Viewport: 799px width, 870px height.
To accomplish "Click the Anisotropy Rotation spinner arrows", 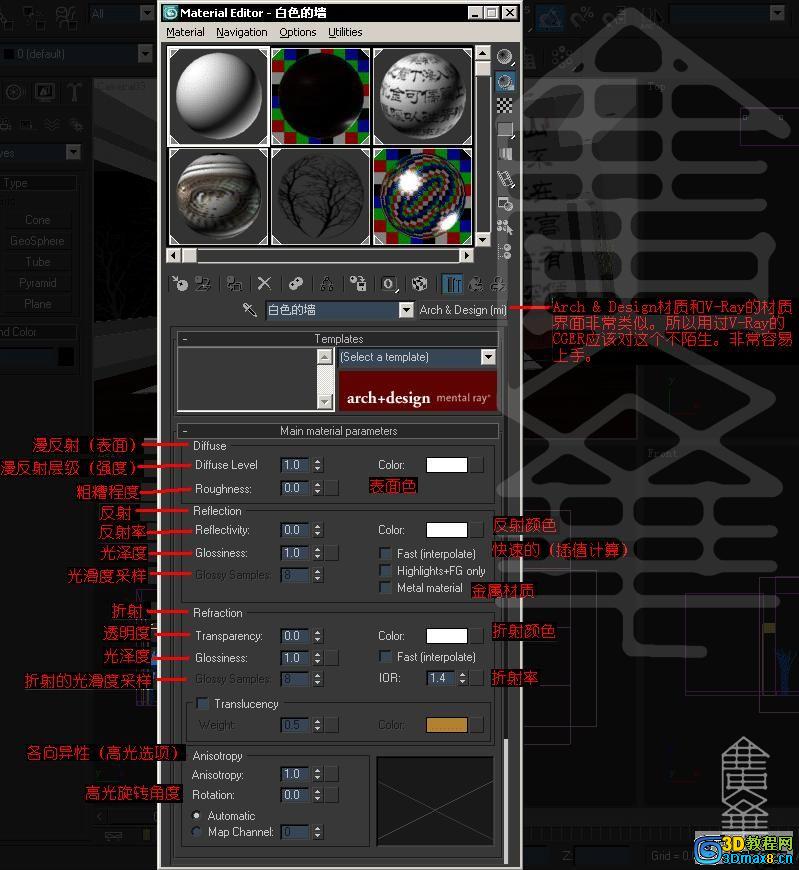I will point(317,795).
